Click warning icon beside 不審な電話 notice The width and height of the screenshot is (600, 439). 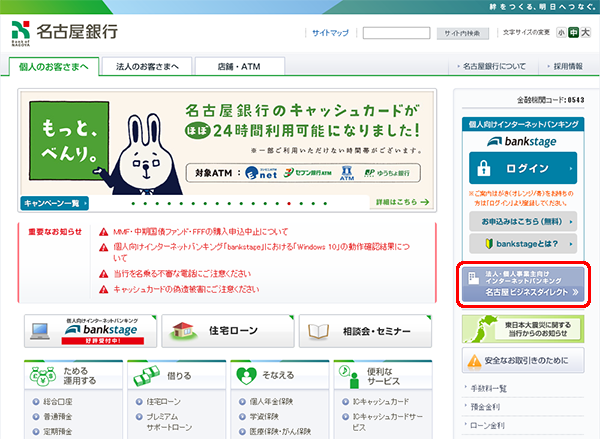(x=103, y=274)
